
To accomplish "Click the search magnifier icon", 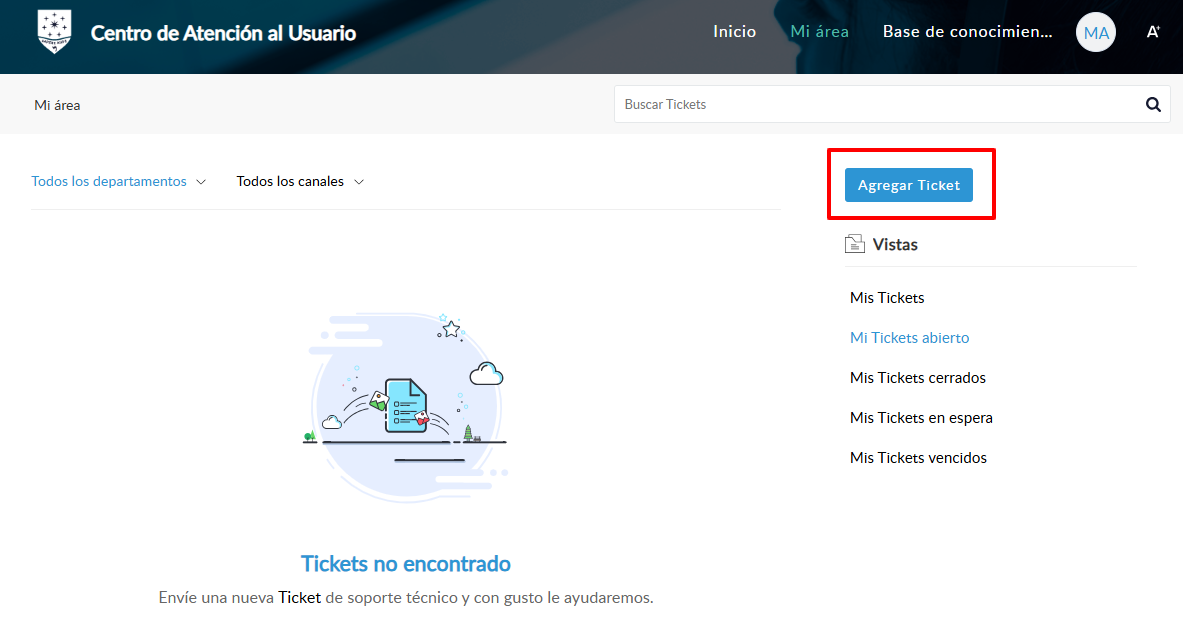I will (x=1153, y=104).
